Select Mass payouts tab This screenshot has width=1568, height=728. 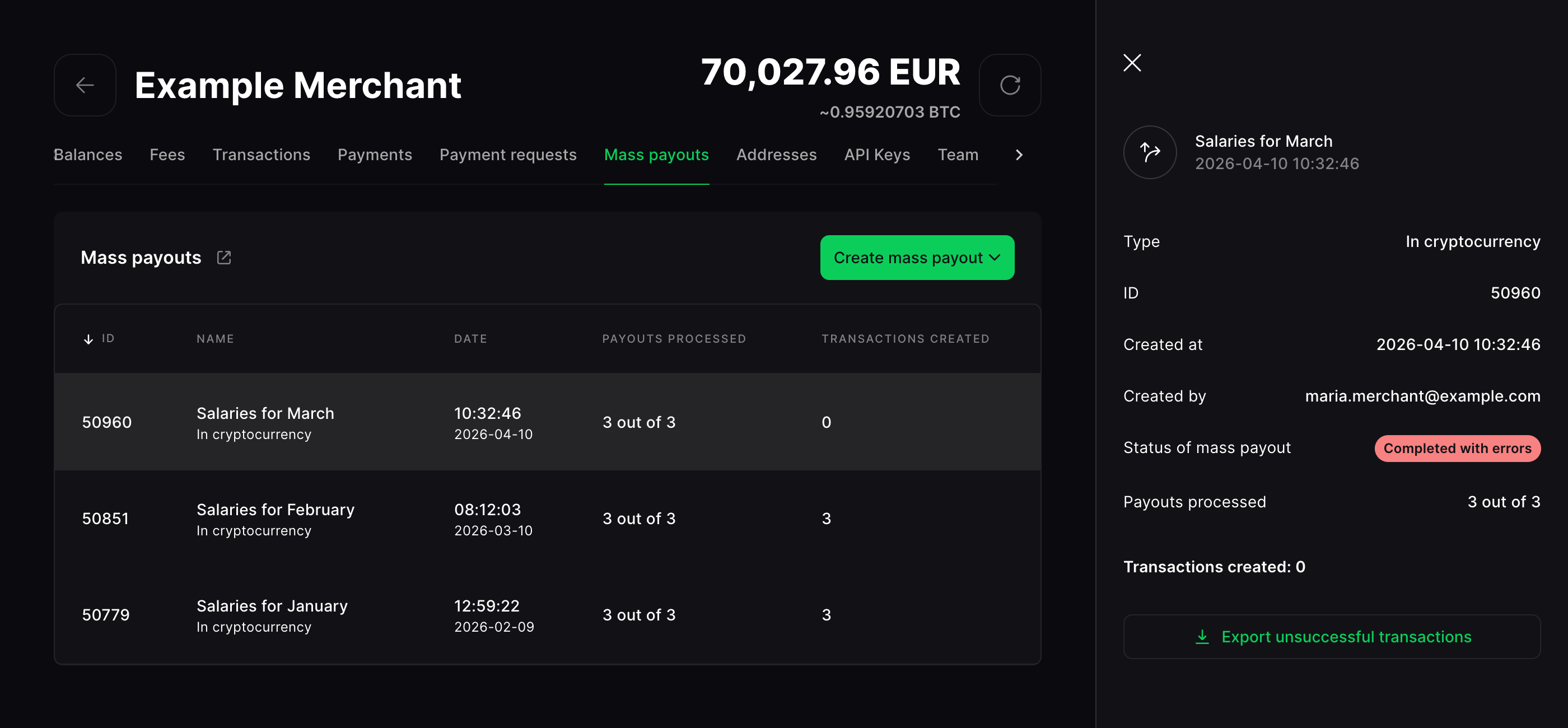(656, 155)
